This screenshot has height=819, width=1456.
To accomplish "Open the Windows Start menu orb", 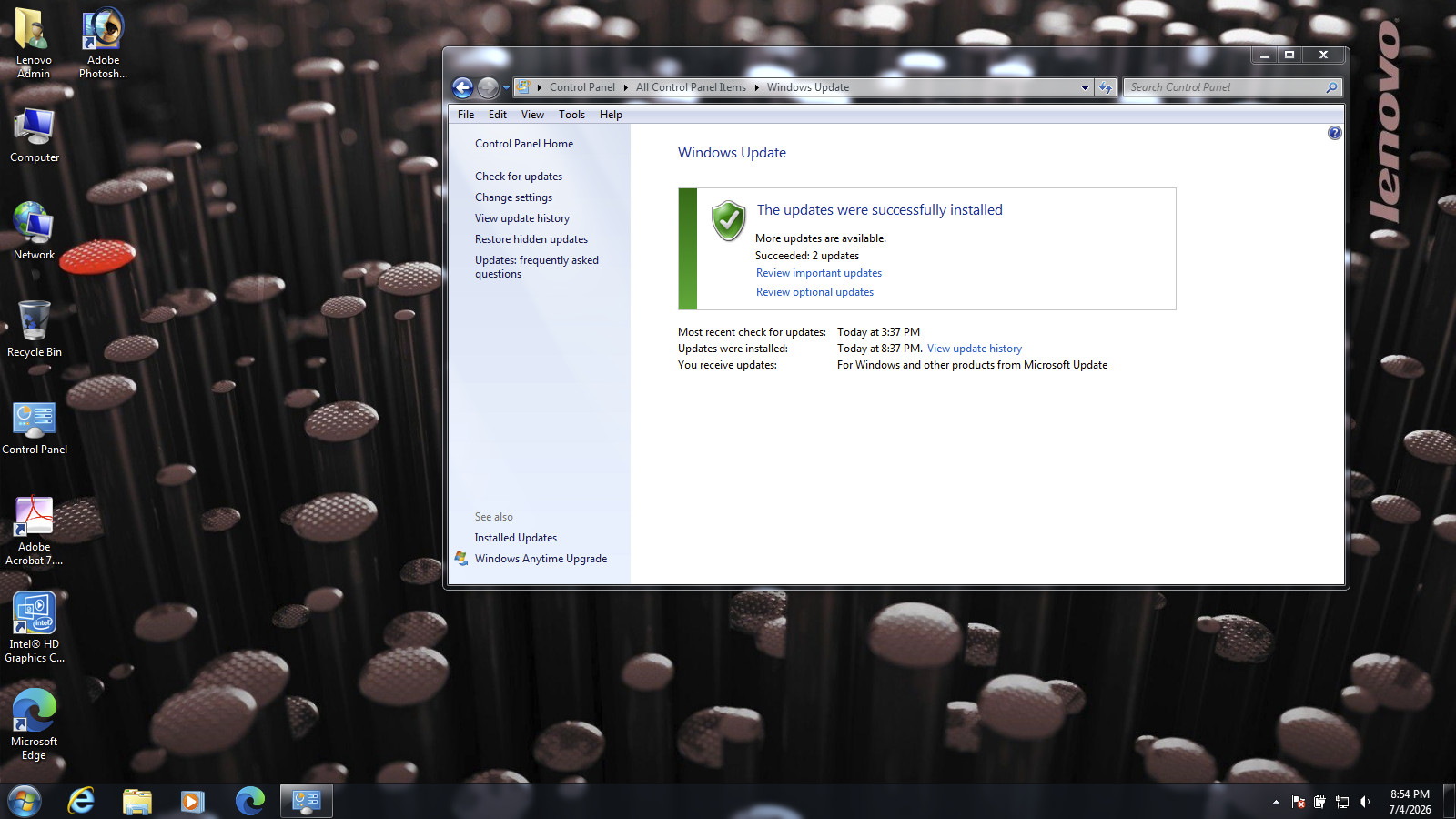I will (x=25, y=802).
